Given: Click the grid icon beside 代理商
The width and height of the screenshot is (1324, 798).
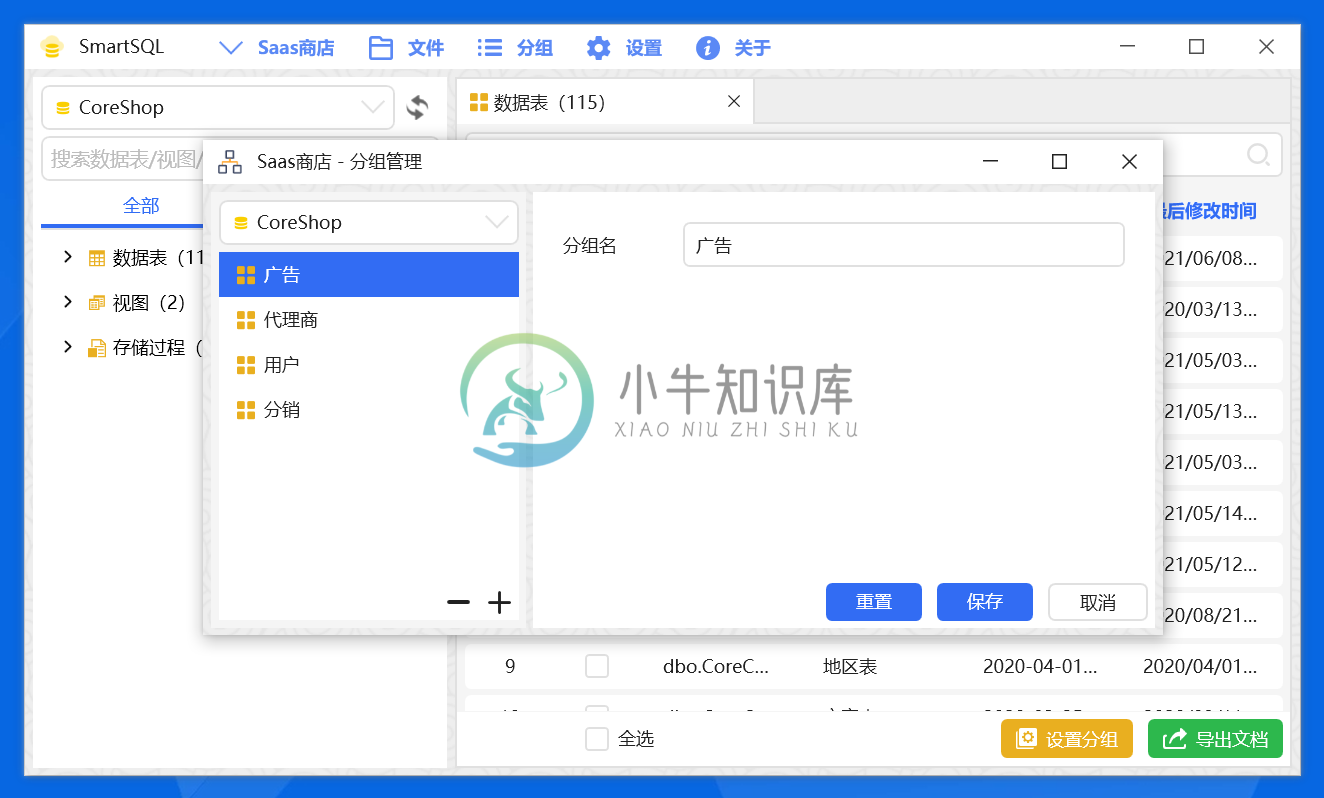Looking at the screenshot, I should point(246,320).
